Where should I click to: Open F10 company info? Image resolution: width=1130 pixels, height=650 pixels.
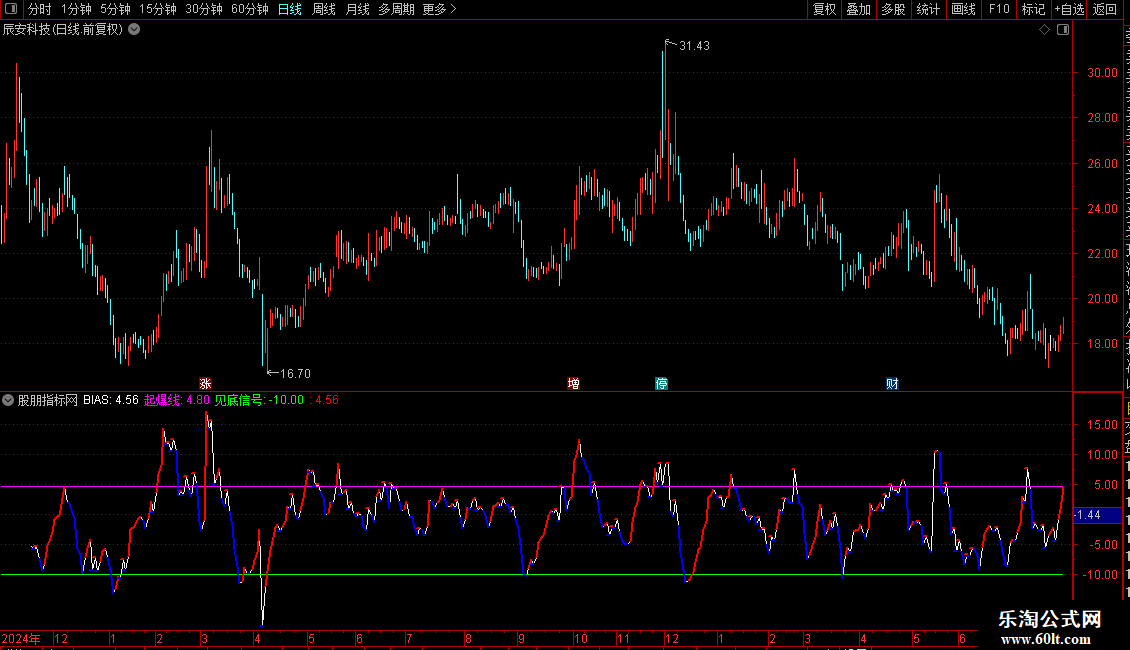(999, 9)
